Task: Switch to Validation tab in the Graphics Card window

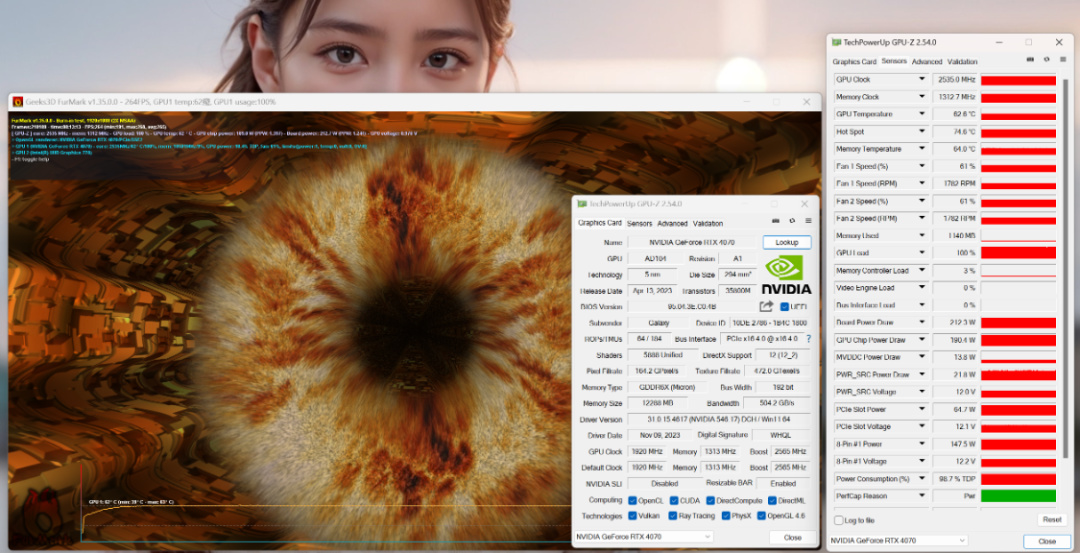Action: (708, 223)
